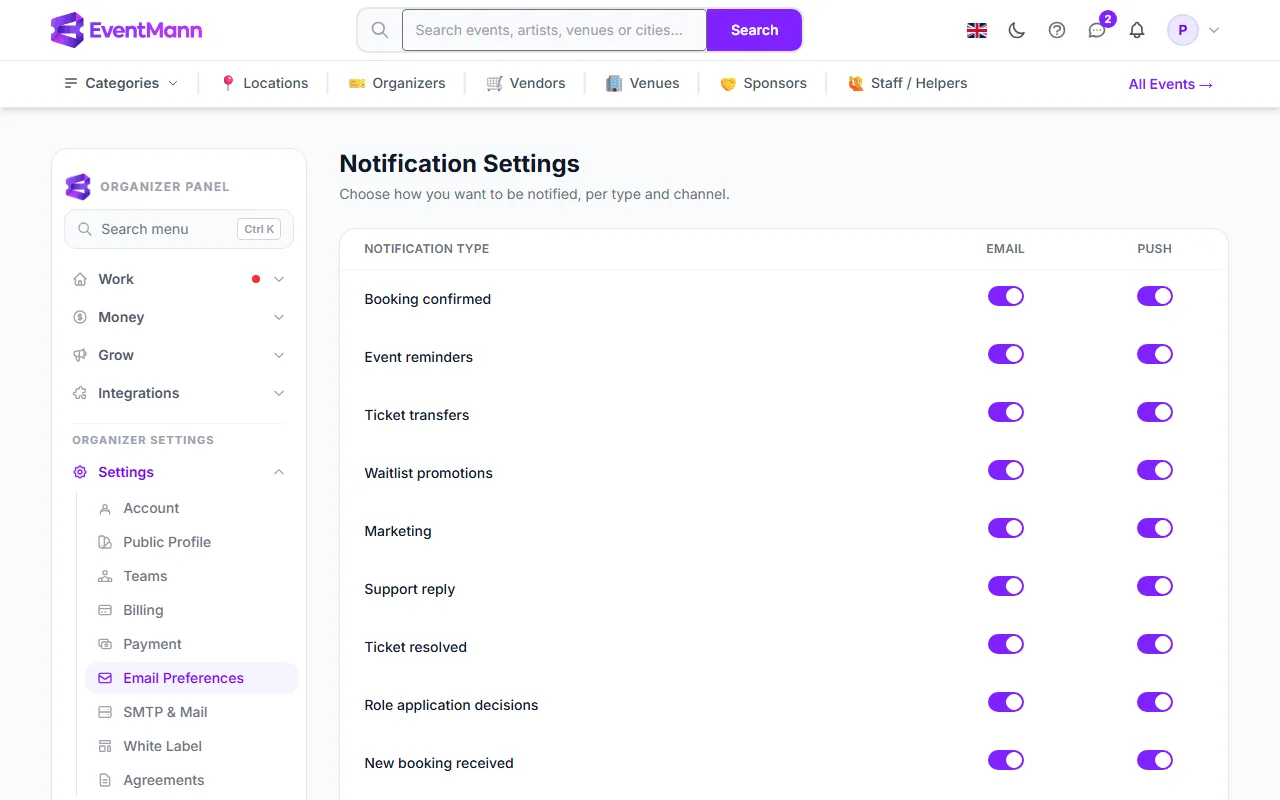The image size is (1280, 800).
Task: Click the magnifier icon in the top search bar
Action: (380, 30)
